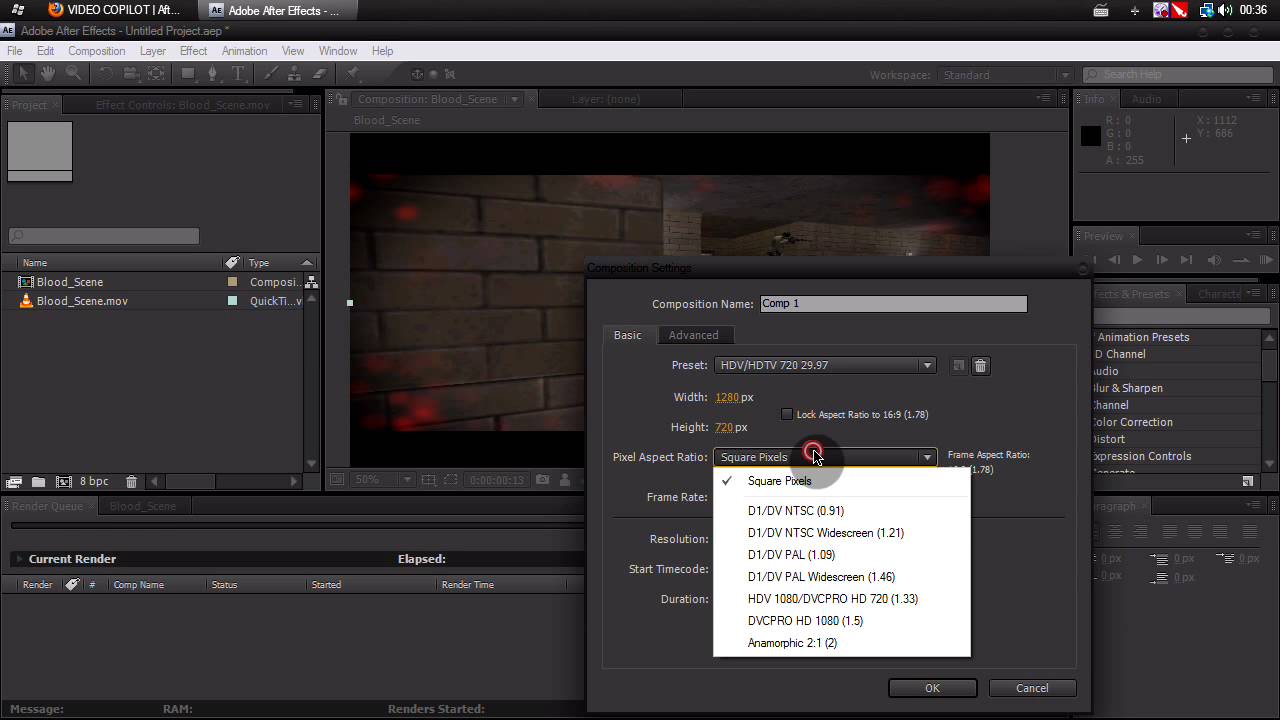Screen dimensions: 1280x720
Task: Open the Effect menu
Action: [x=193, y=51]
